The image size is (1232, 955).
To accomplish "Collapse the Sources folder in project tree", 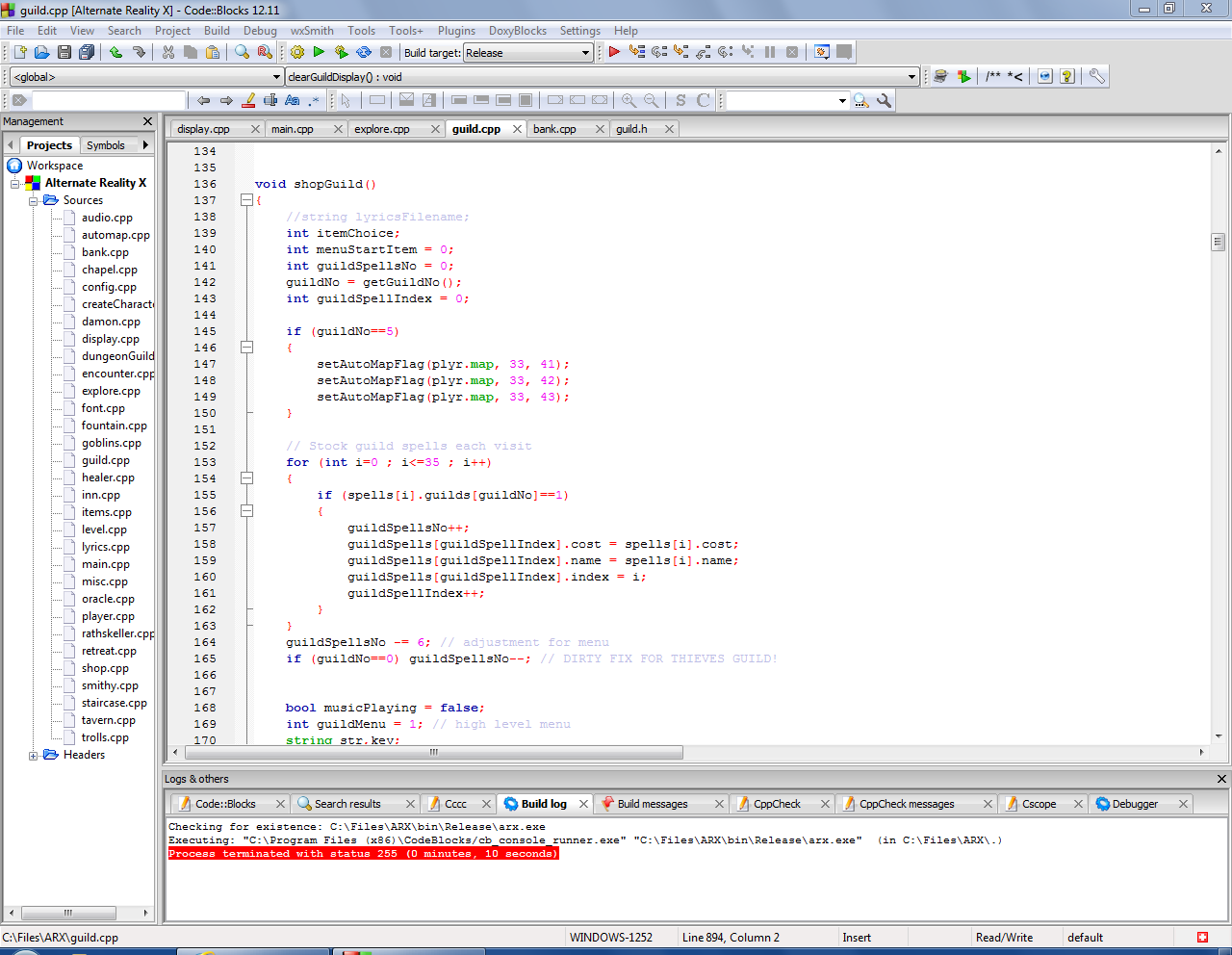I will [33, 201].
